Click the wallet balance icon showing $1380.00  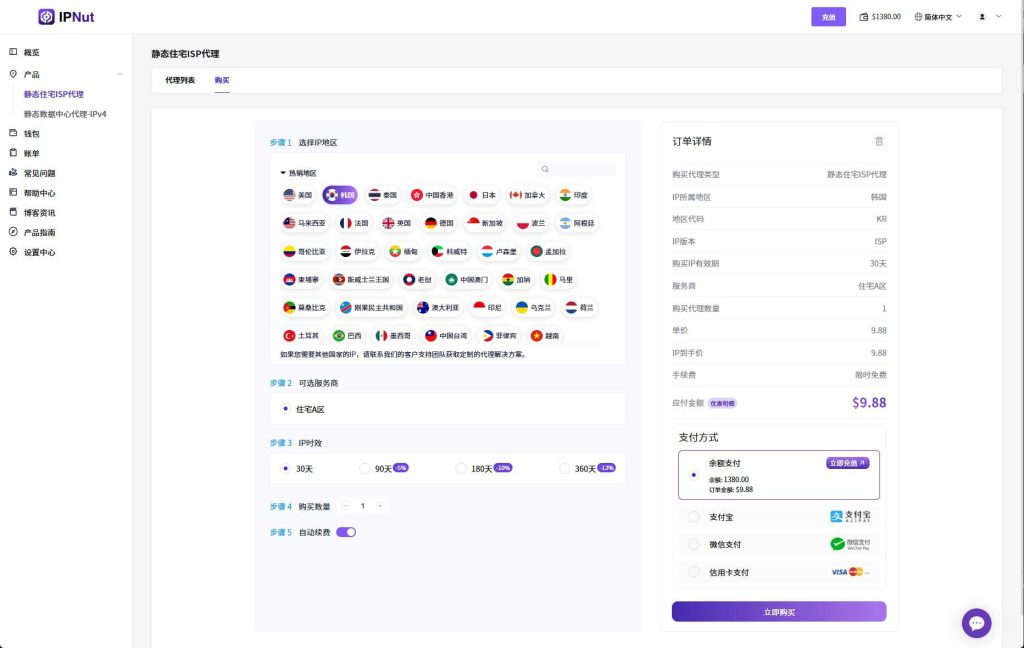click(x=864, y=17)
